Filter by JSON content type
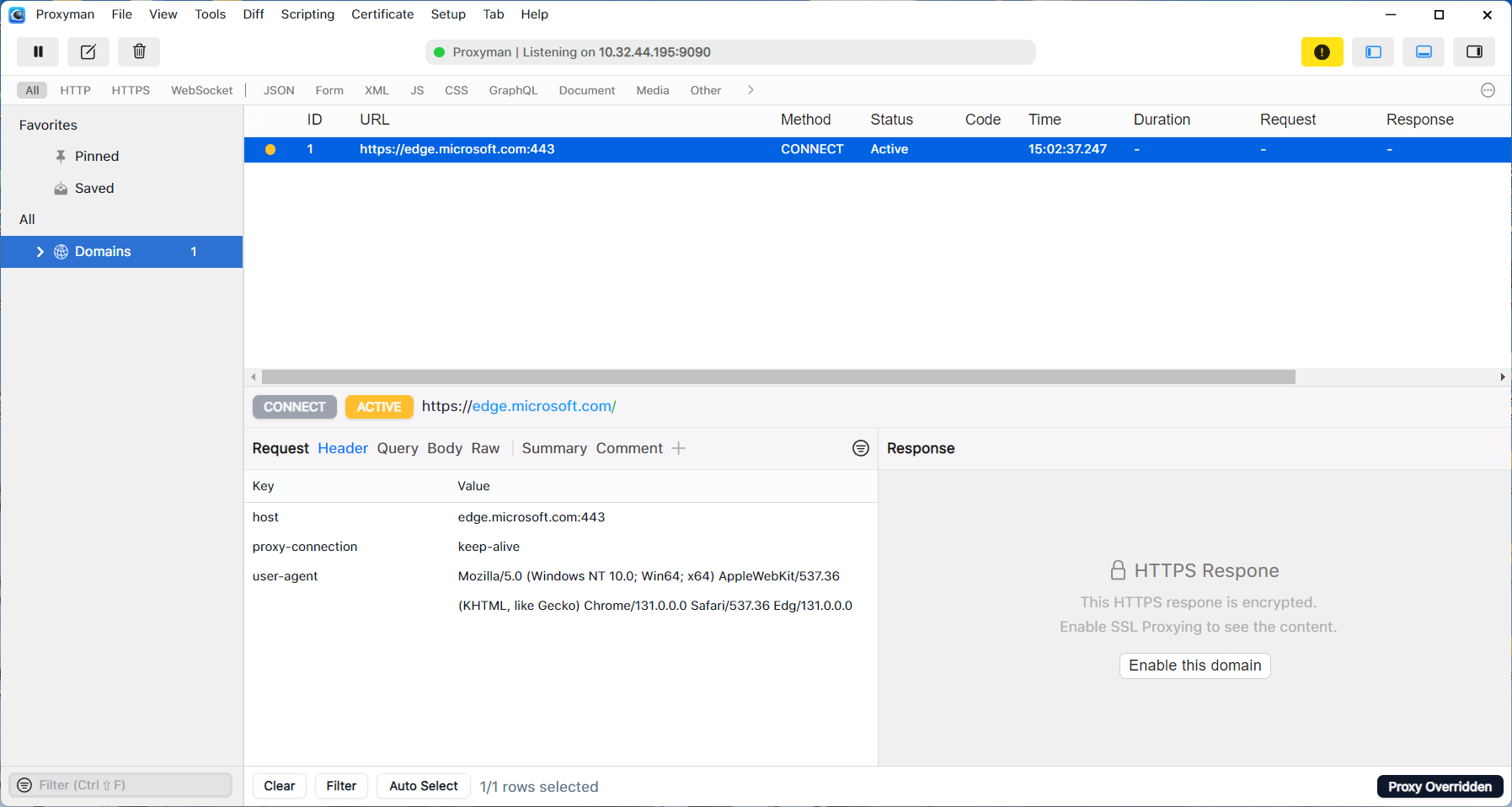Image resolution: width=1512 pixels, height=807 pixels. click(x=279, y=90)
